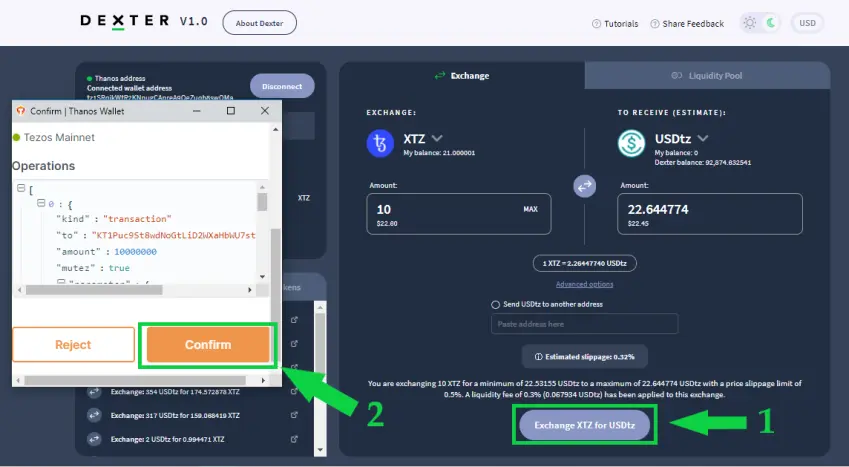This screenshot has width=849, height=467.
Task: Click the "mutez" : true line
Action: (93, 268)
